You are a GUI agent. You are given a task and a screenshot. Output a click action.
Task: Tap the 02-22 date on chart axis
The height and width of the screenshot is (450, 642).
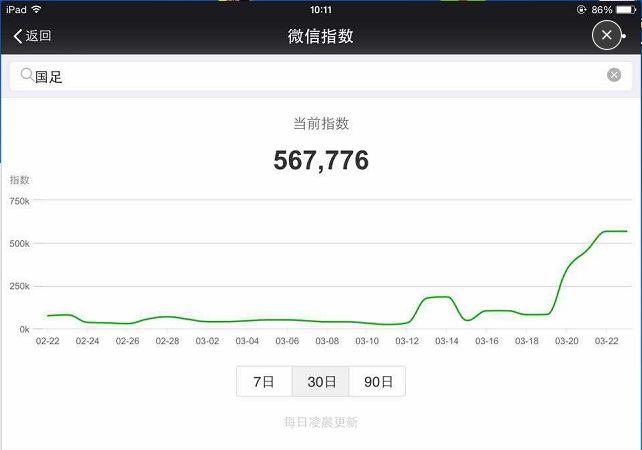pyautogui.click(x=47, y=341)
